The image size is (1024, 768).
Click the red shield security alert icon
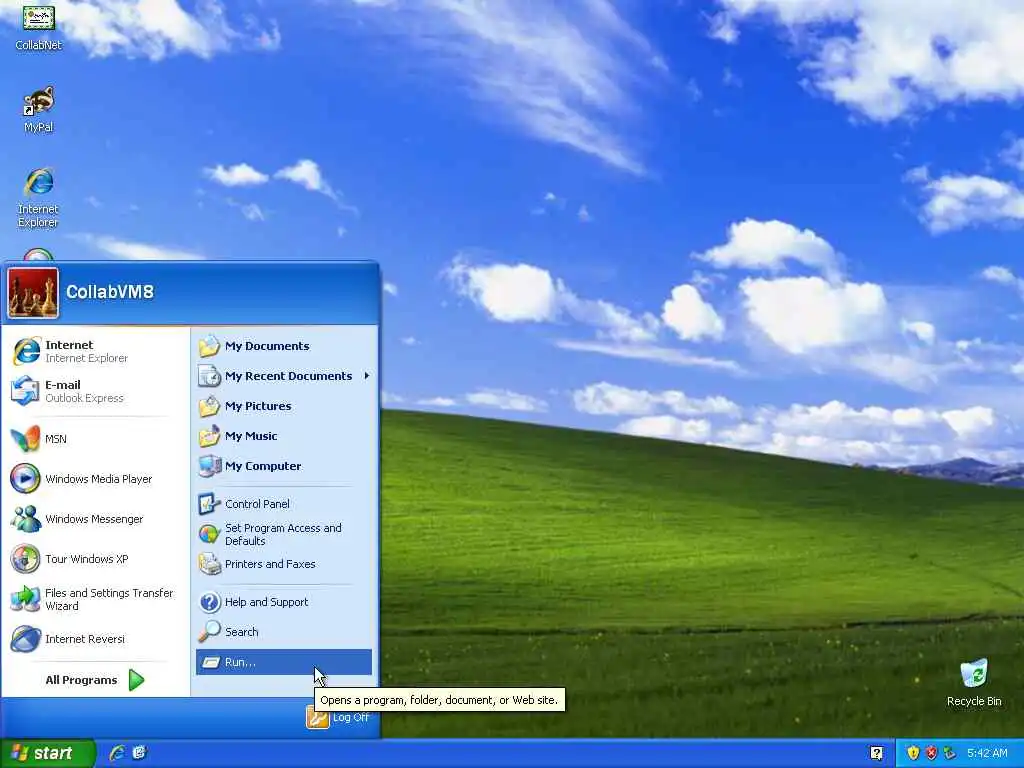click(931, 753)
